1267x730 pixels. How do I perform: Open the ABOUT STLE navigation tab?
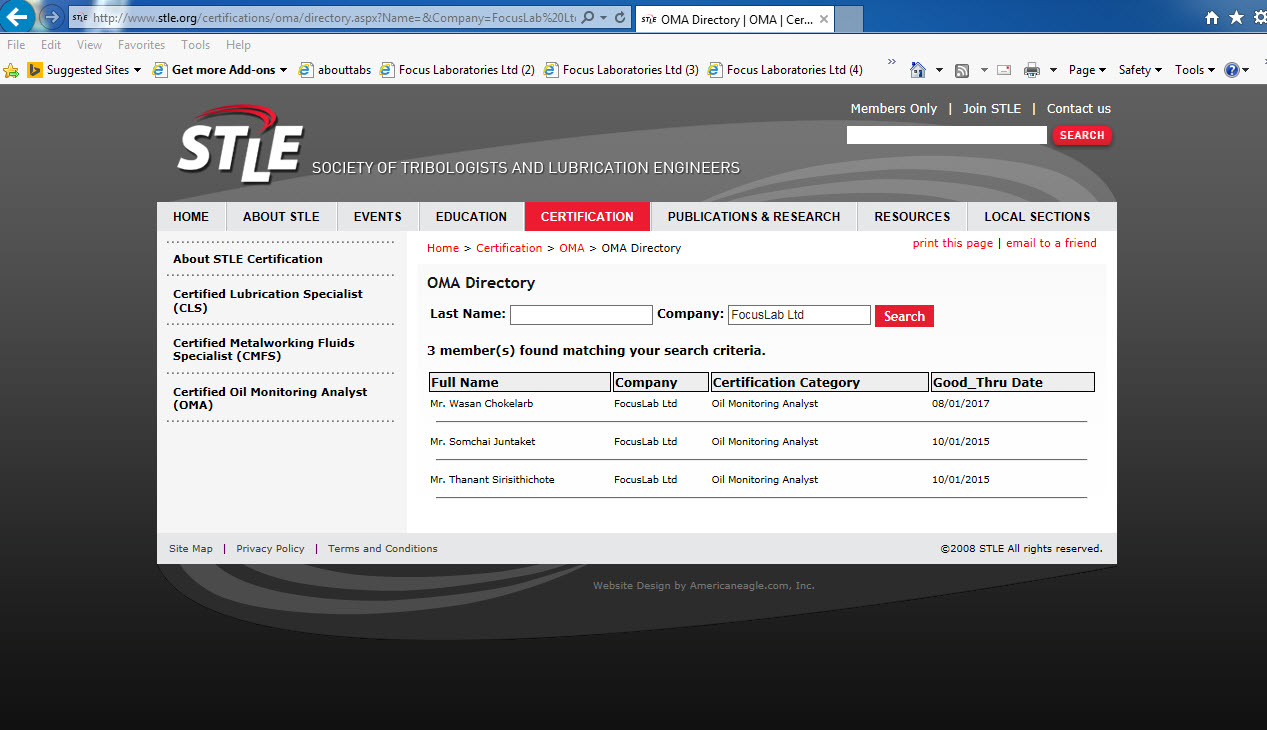pos(281,216)
